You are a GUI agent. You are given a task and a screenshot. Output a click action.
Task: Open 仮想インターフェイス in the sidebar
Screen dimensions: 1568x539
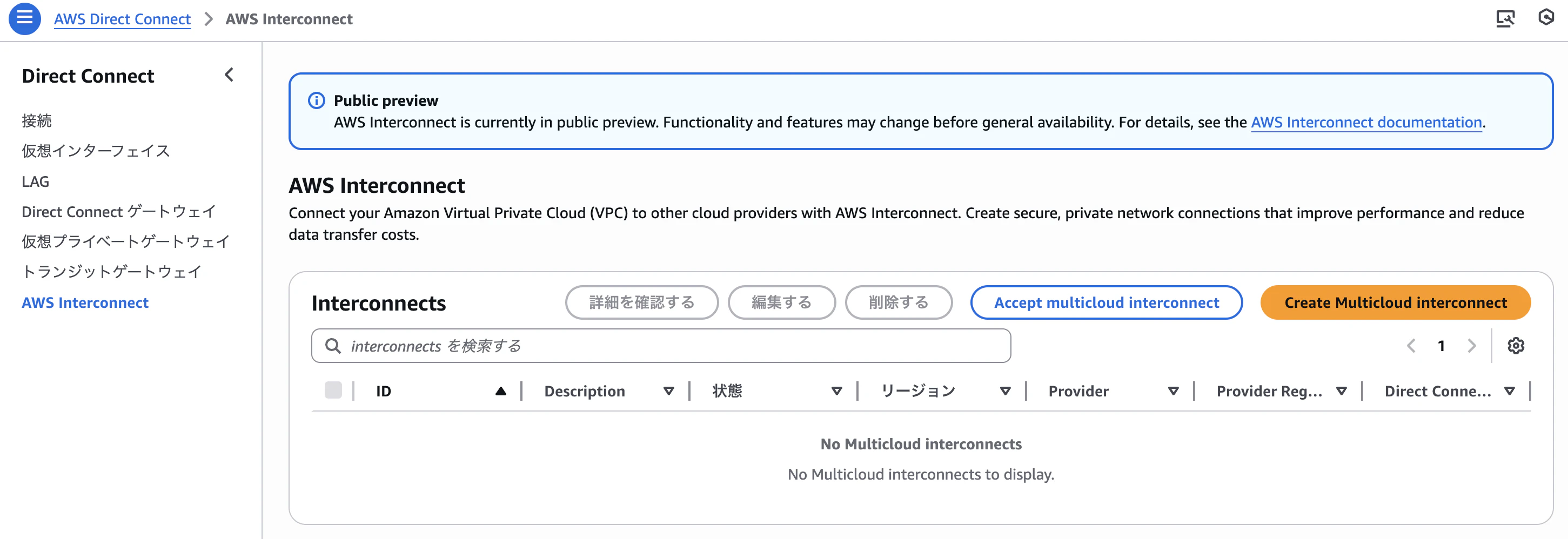coord(96,151)
